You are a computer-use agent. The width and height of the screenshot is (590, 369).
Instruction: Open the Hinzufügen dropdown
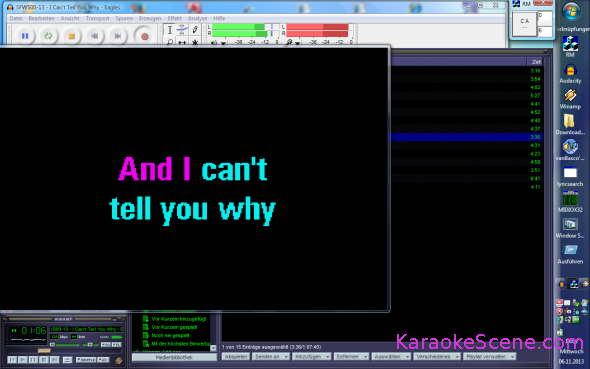(312, 357)
